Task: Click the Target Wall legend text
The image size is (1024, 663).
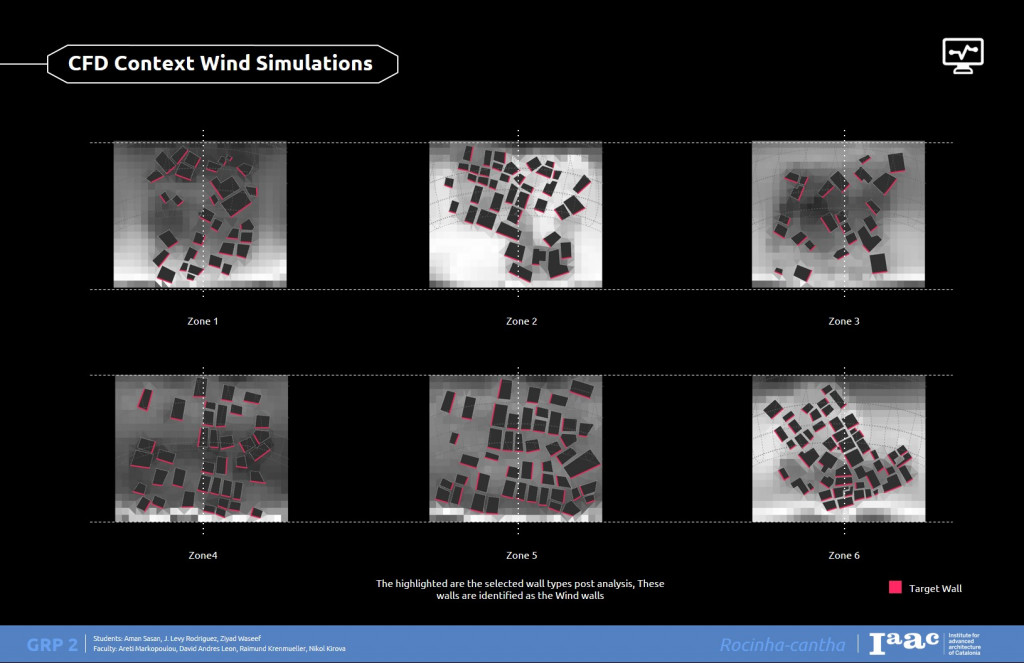Action: coord(935,589)
